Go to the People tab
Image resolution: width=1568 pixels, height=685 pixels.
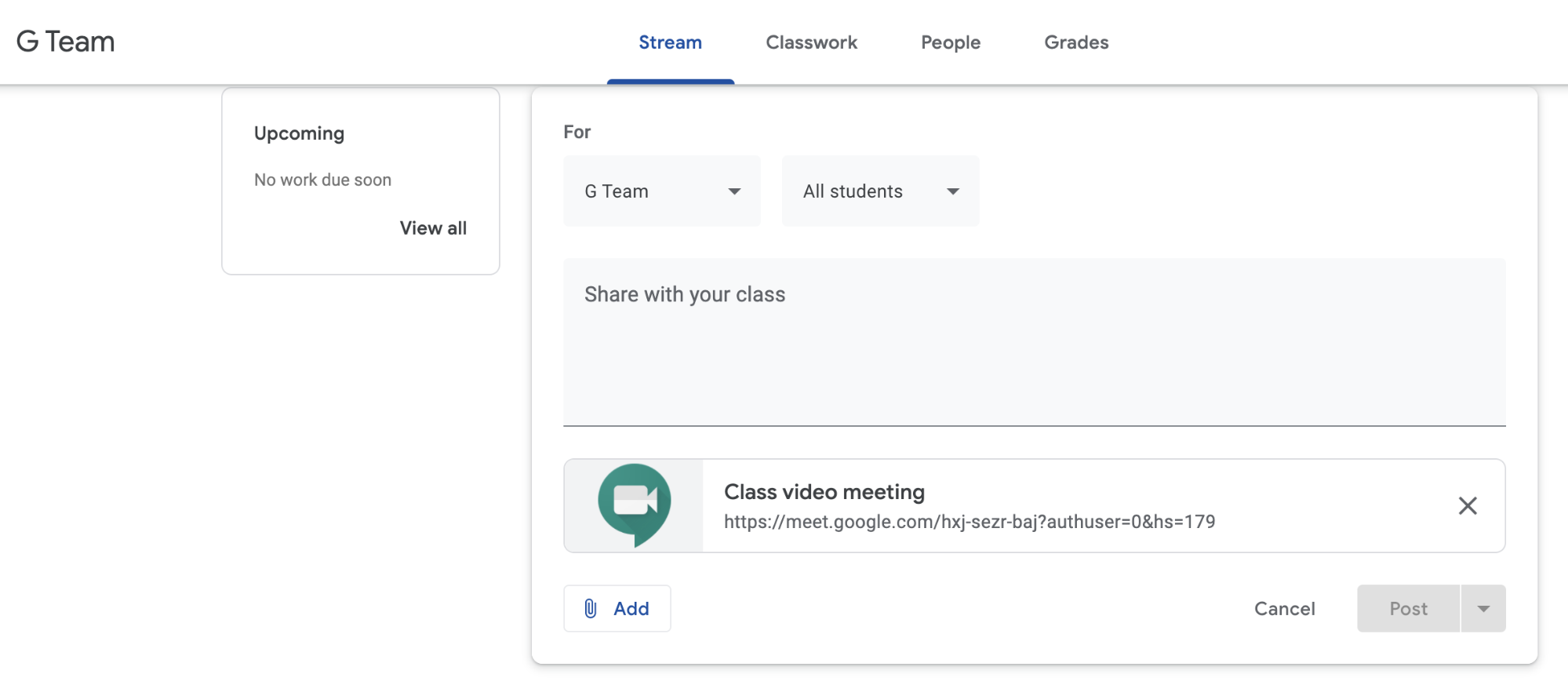950,42
